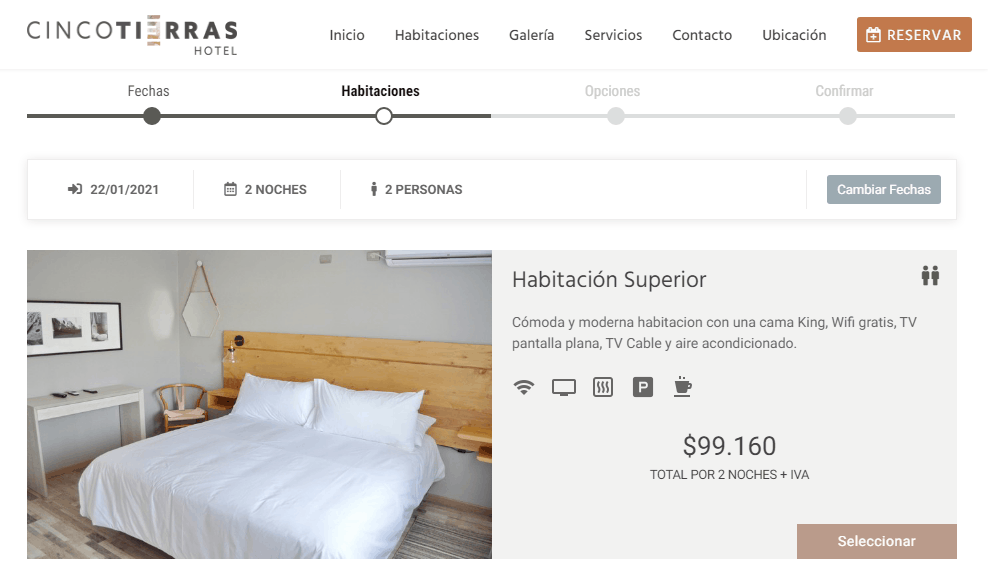Viewport: 988px width, 568px height.
Task: Click the check-in arrow icon by the date
Action: point(75,189)
